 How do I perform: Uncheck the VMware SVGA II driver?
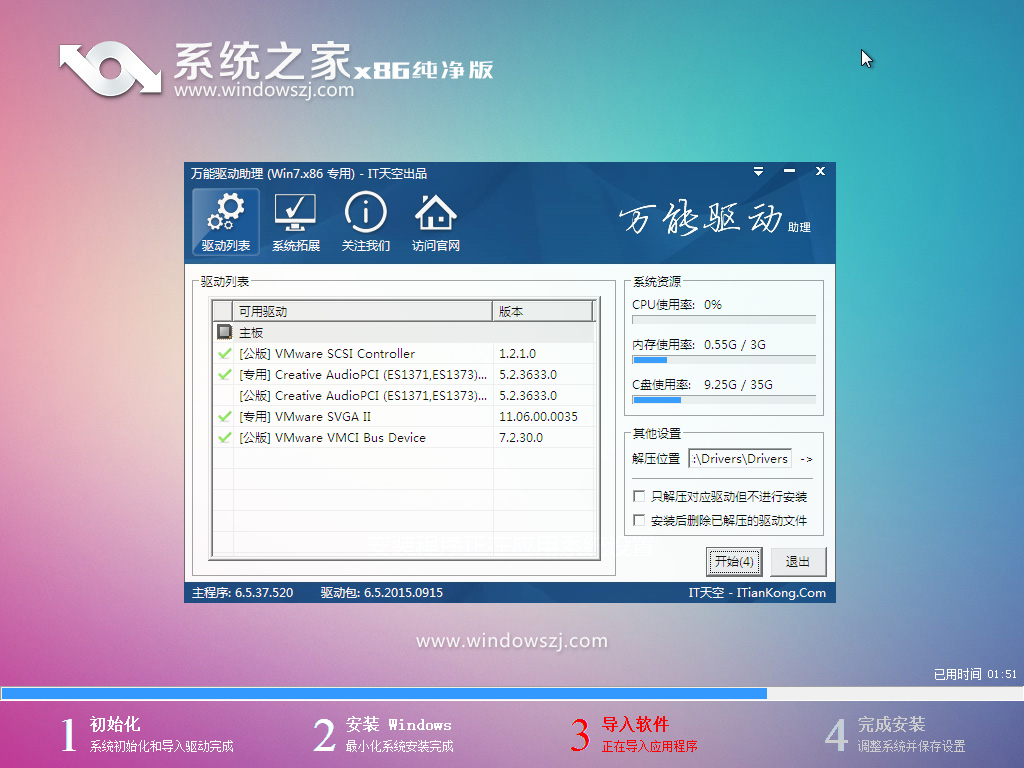tap(224, 416)
